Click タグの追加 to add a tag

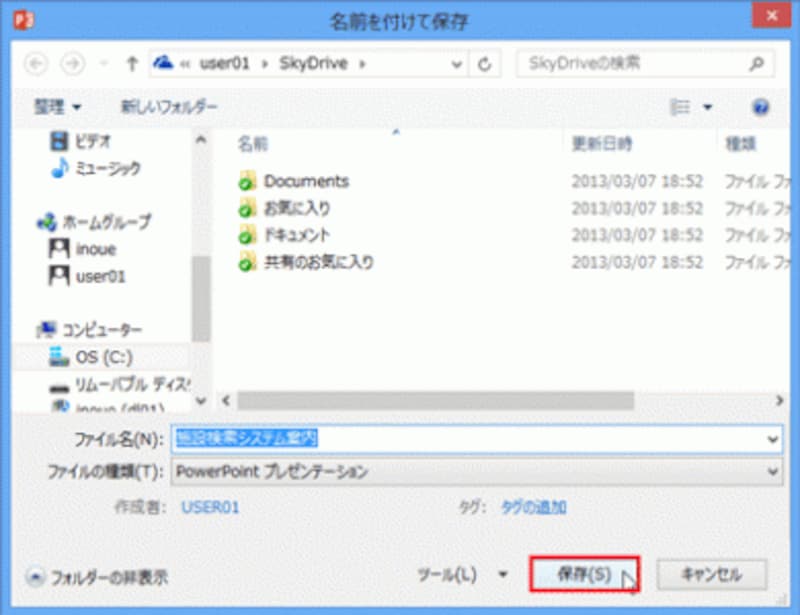tap(534, 507)
